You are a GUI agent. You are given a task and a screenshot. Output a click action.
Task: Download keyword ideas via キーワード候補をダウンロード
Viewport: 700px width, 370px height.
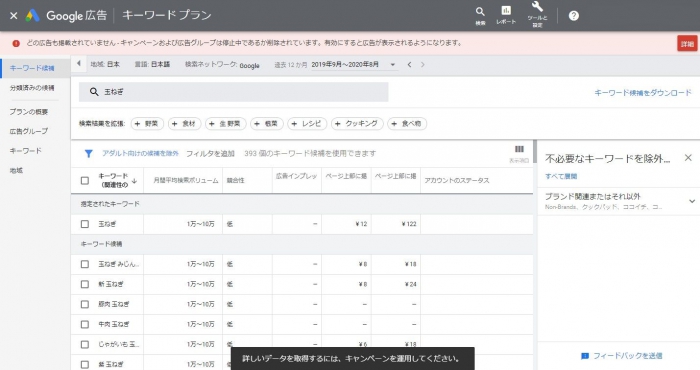click(643, 93)
